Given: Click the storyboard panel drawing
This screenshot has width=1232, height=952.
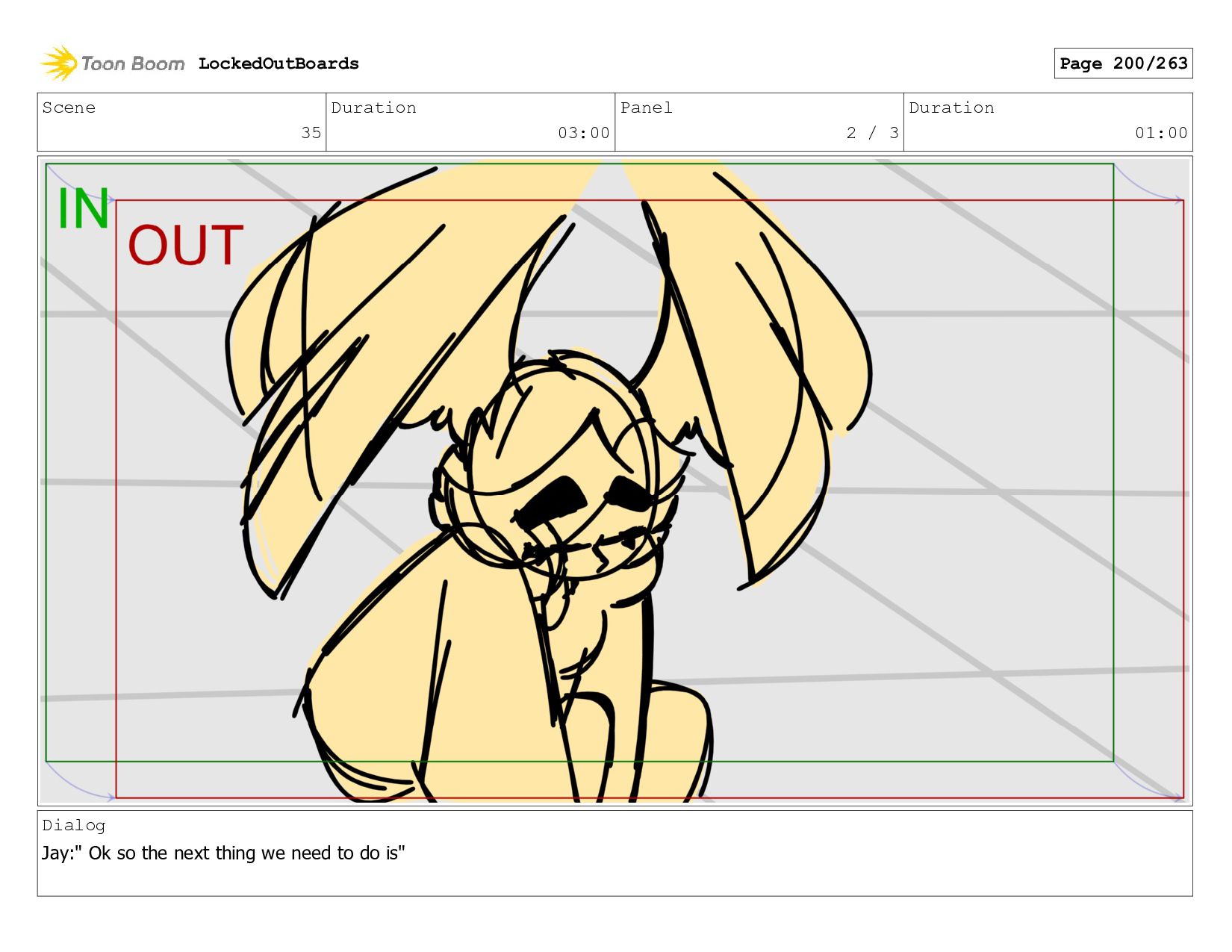Looking at the screenshot, I should point(615,480).
